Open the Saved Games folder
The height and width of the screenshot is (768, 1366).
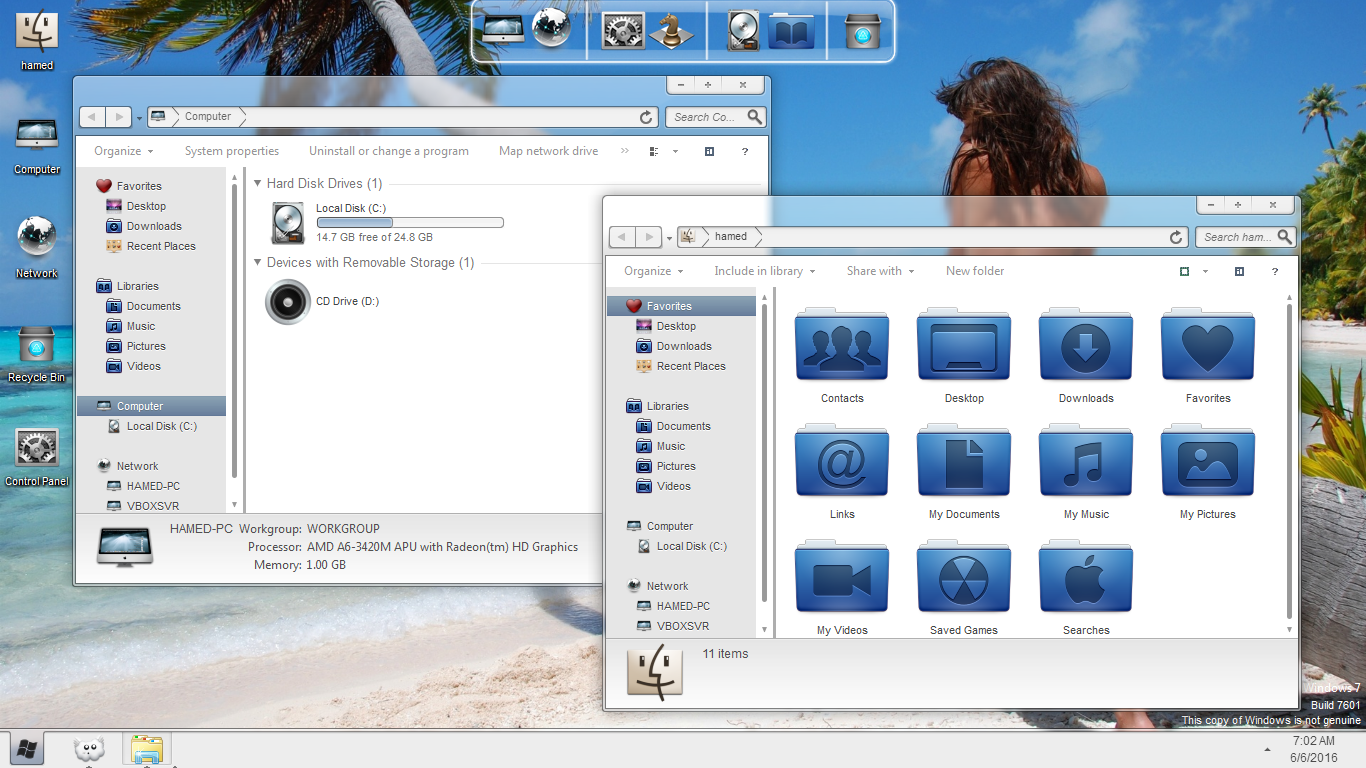[963, 580]
